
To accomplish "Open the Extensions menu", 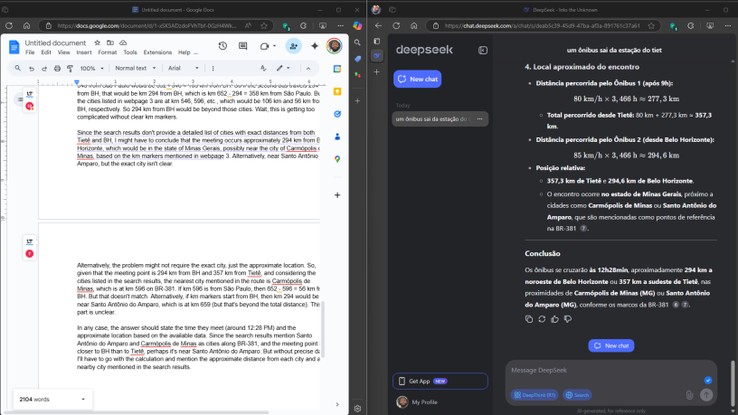I will pos(157,53).
